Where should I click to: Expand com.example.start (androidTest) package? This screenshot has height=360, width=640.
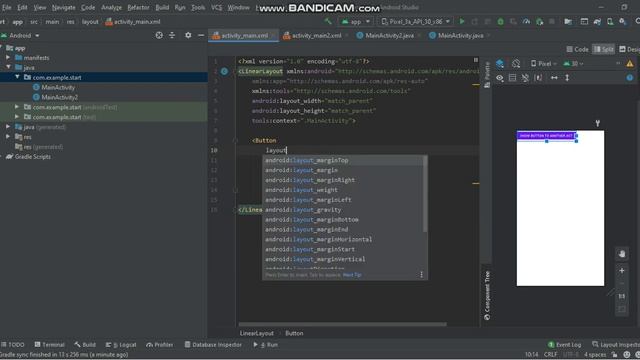(x=17, y=107)
